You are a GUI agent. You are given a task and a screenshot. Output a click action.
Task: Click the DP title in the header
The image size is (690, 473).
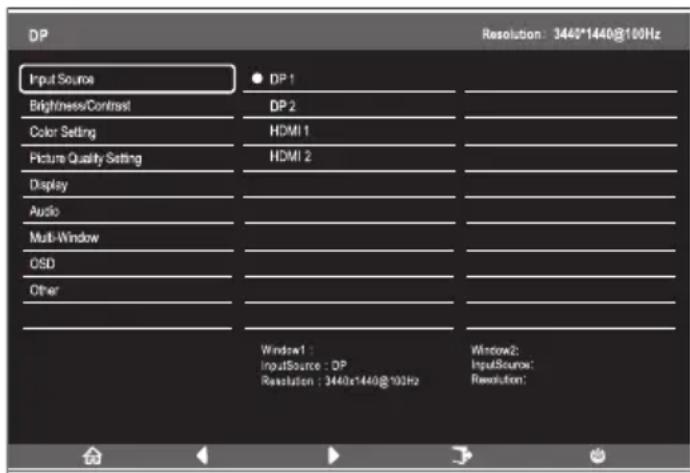click(38, 35)
